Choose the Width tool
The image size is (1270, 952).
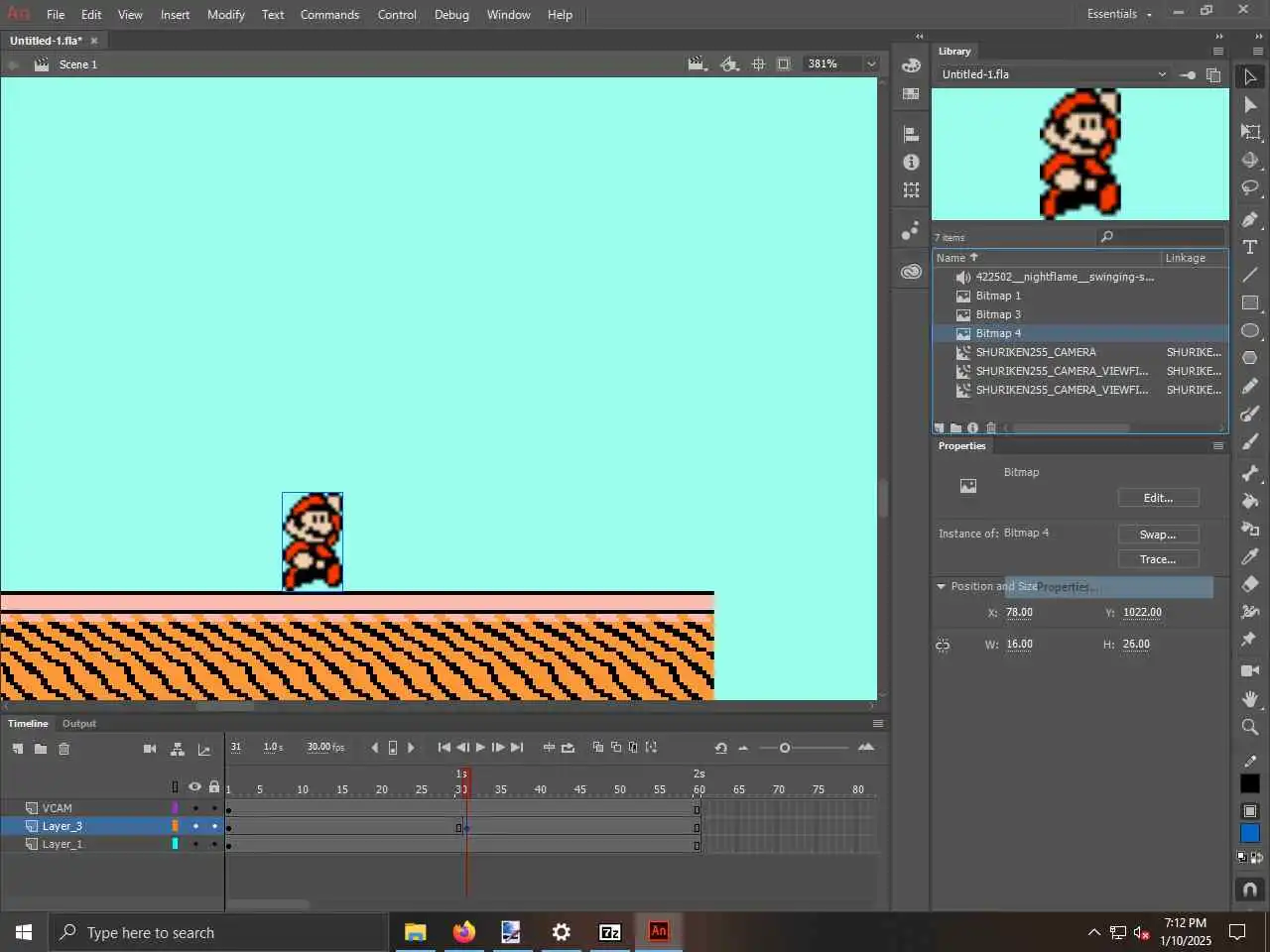pos(1250,612)
